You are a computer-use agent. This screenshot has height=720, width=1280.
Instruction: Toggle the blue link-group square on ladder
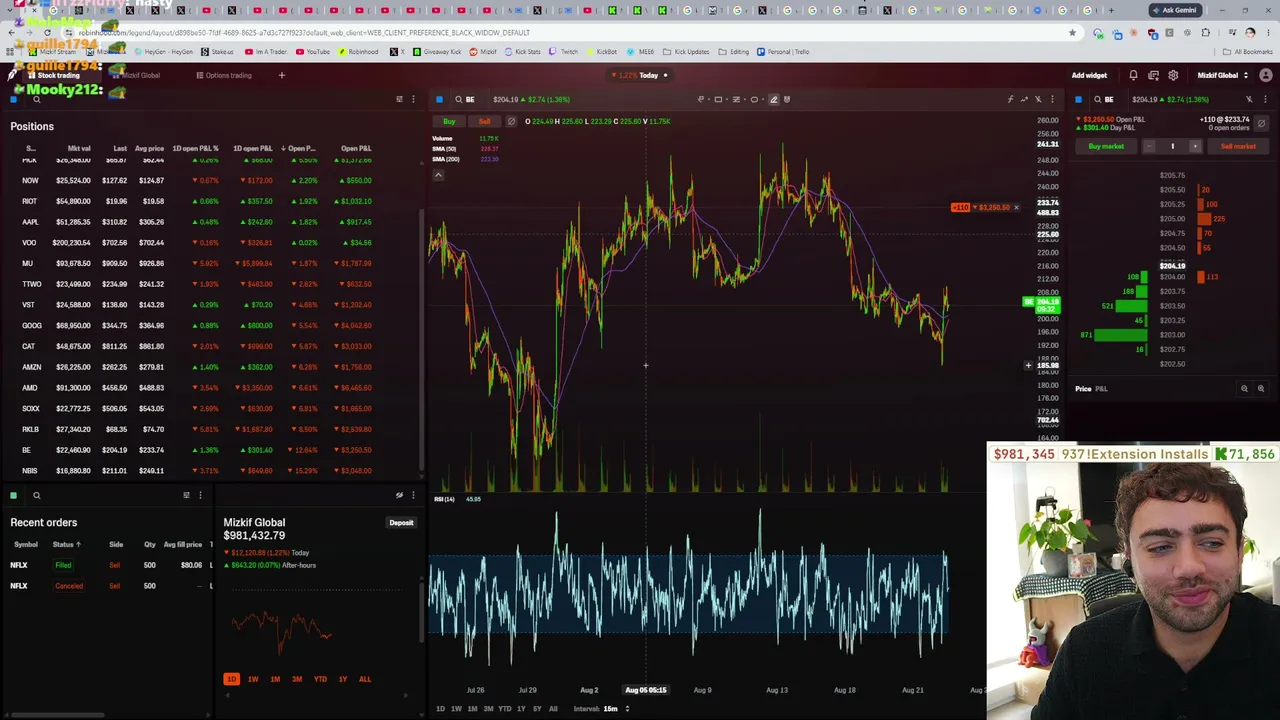pos(1078,99)
